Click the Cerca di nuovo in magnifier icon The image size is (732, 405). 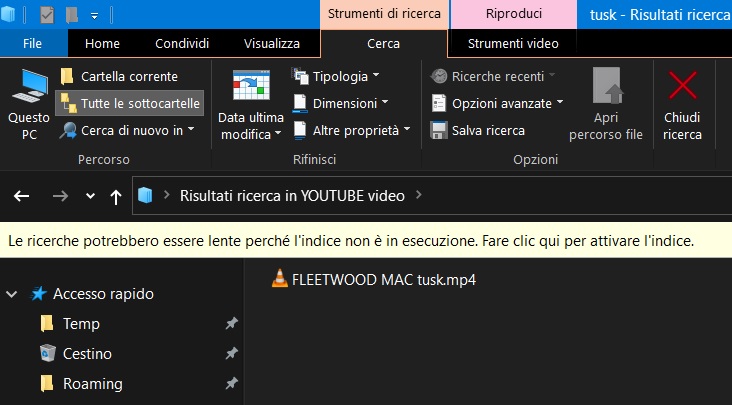coord(68,131)
